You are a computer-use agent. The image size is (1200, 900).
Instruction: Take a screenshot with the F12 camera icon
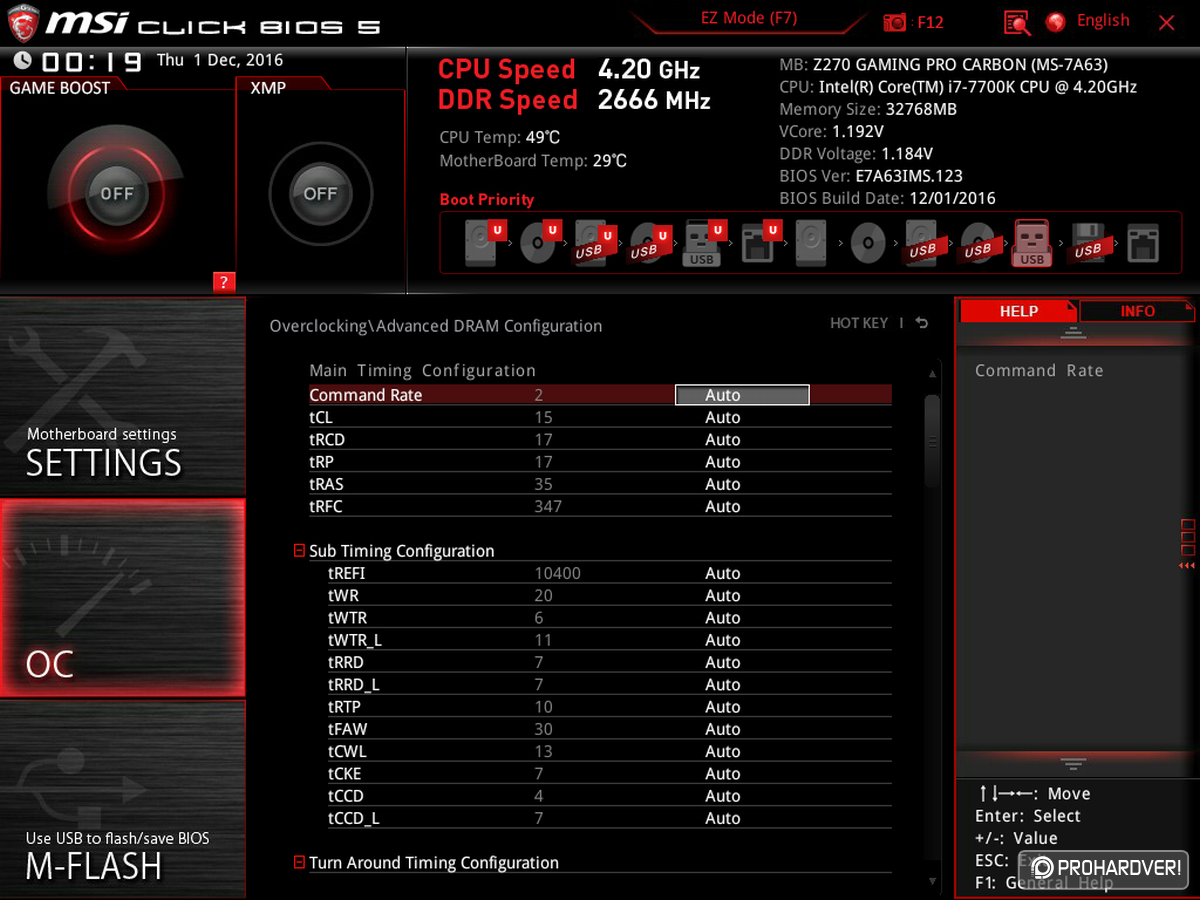[x=894, y=22]
